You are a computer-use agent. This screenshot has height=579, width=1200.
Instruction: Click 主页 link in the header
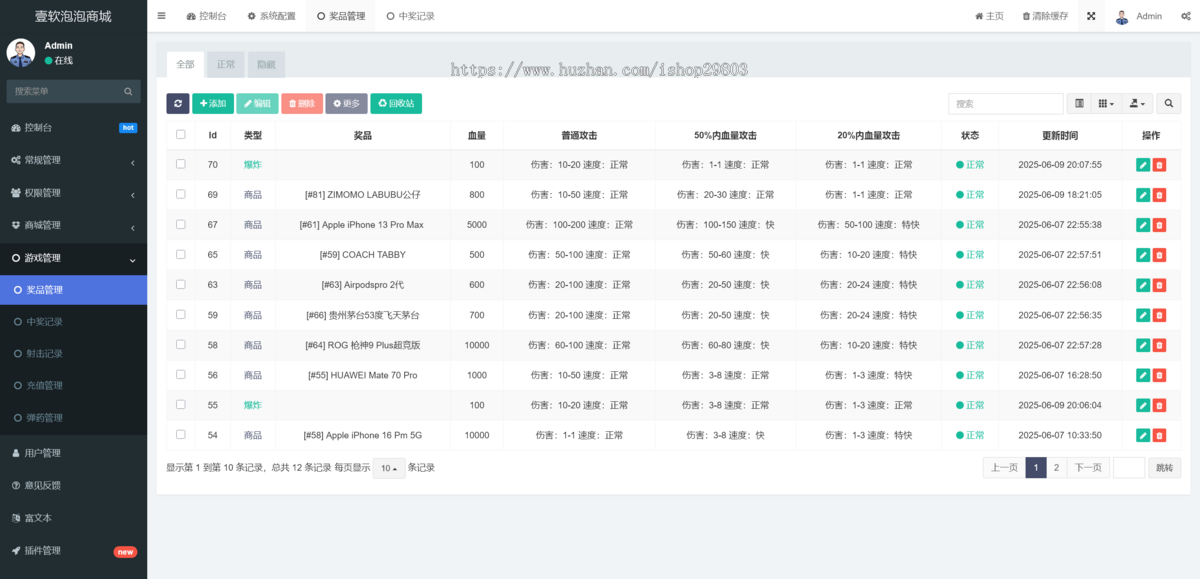pos(989,16)
